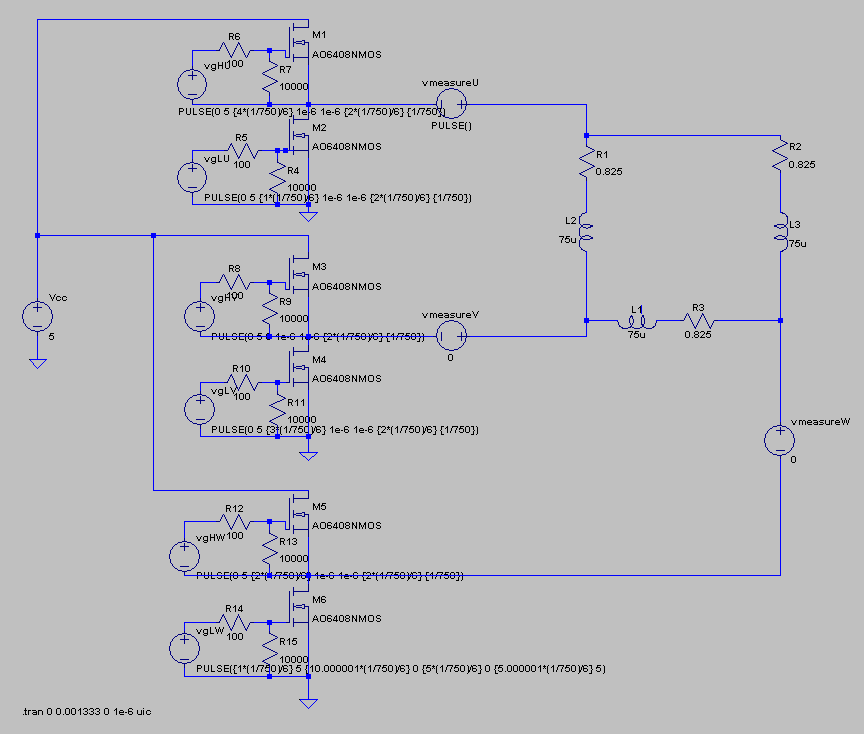The image size is (864, 734).
Task: Click gate resistor R5 symbol
Action: tap(242, 150)
